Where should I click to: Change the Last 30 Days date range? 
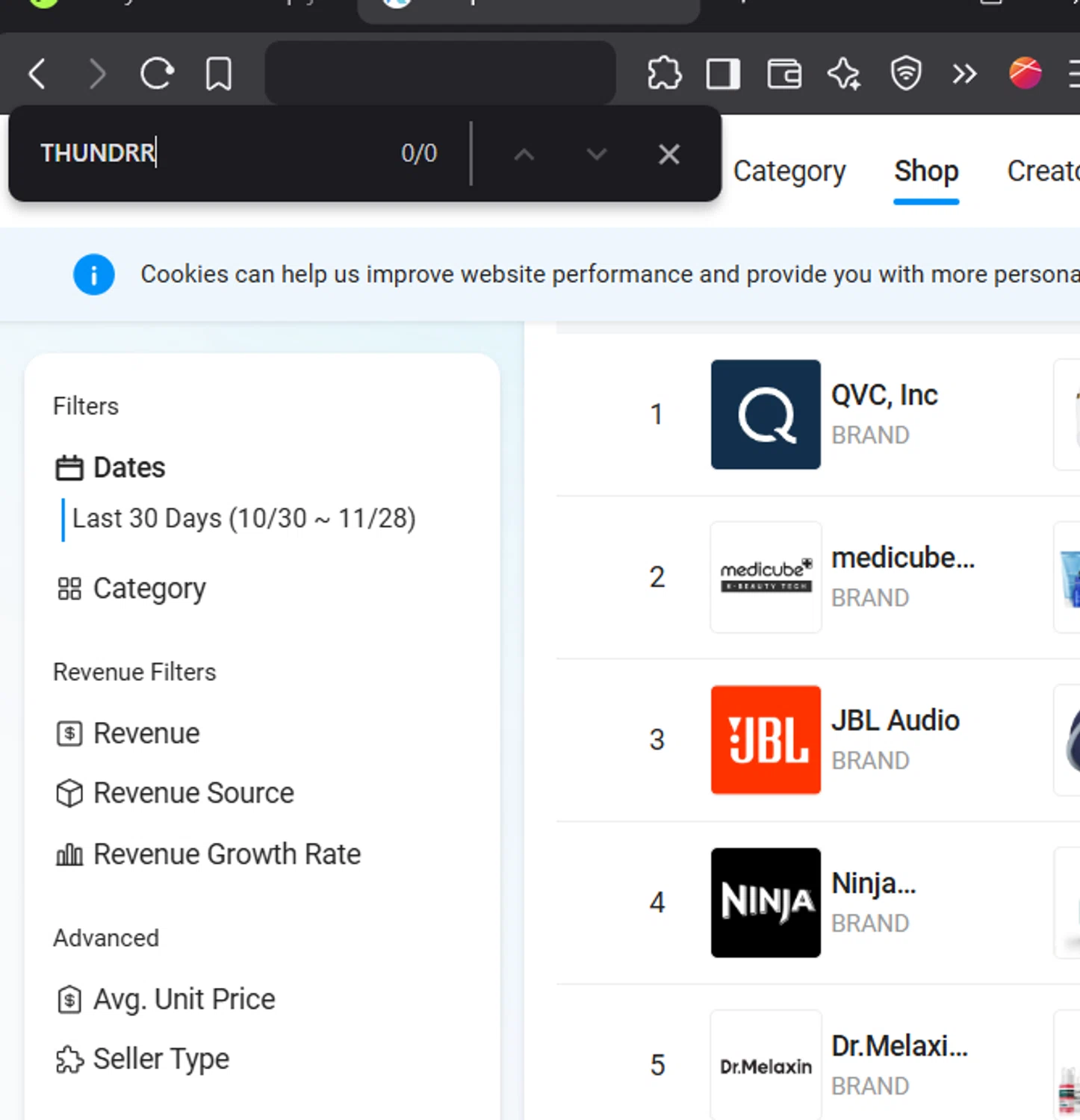[x=243, y=518]
